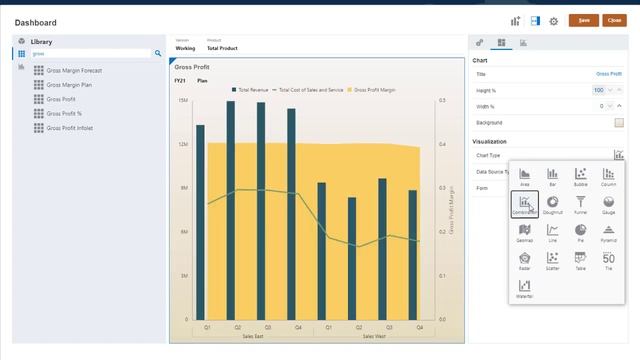640x360 pixels.
Task: Switch to the grid forms view in Library
Action: click(22, 54)
